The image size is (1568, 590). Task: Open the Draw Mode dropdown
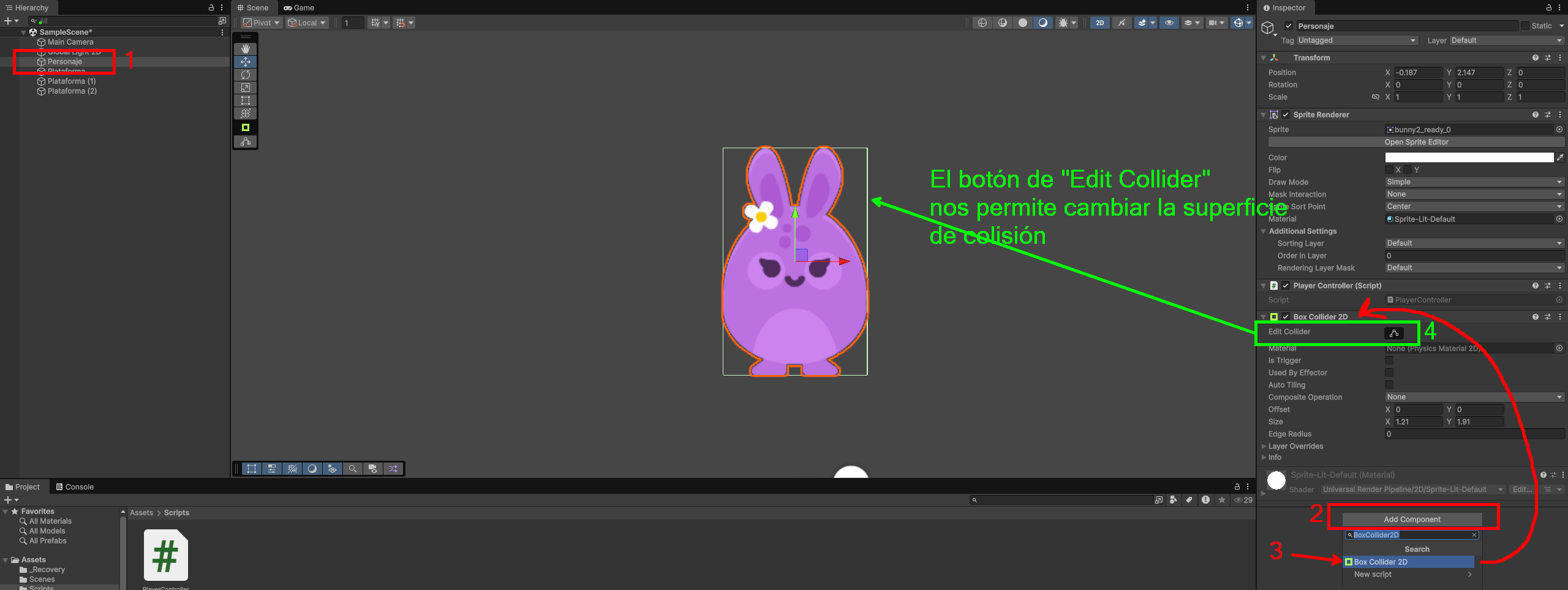click(x=1474, y=182)
